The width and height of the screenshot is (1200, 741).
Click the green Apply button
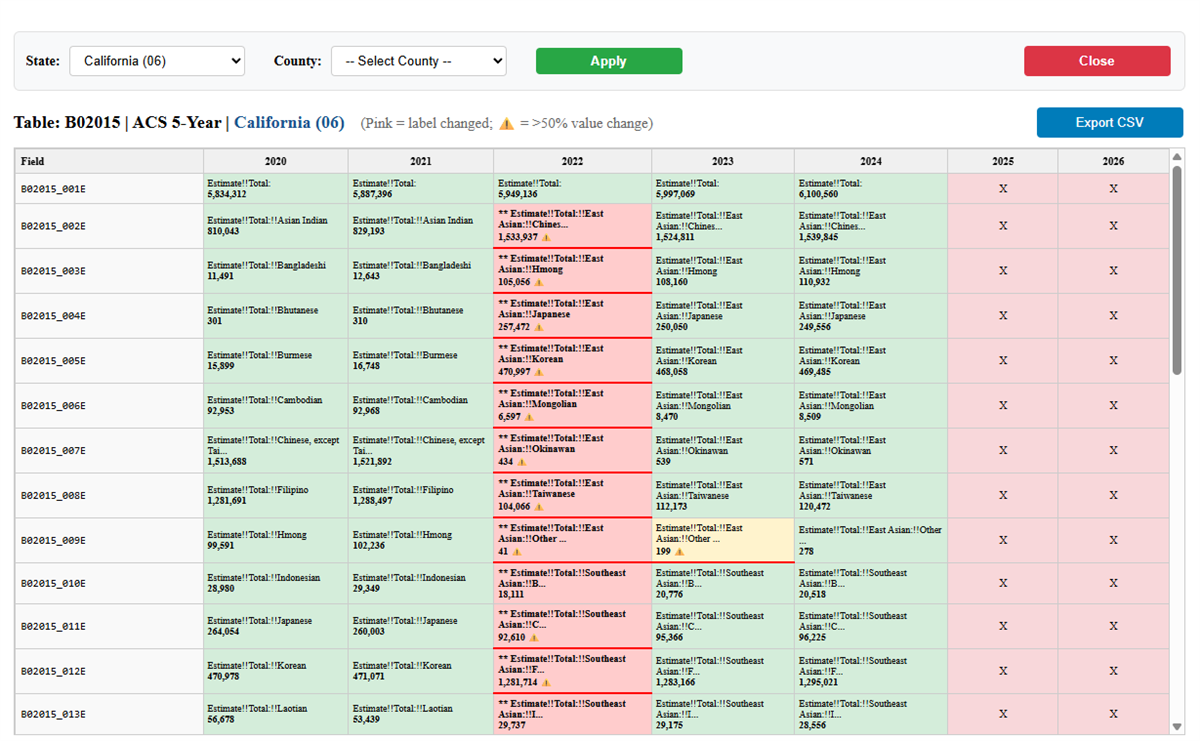point(609,61)
